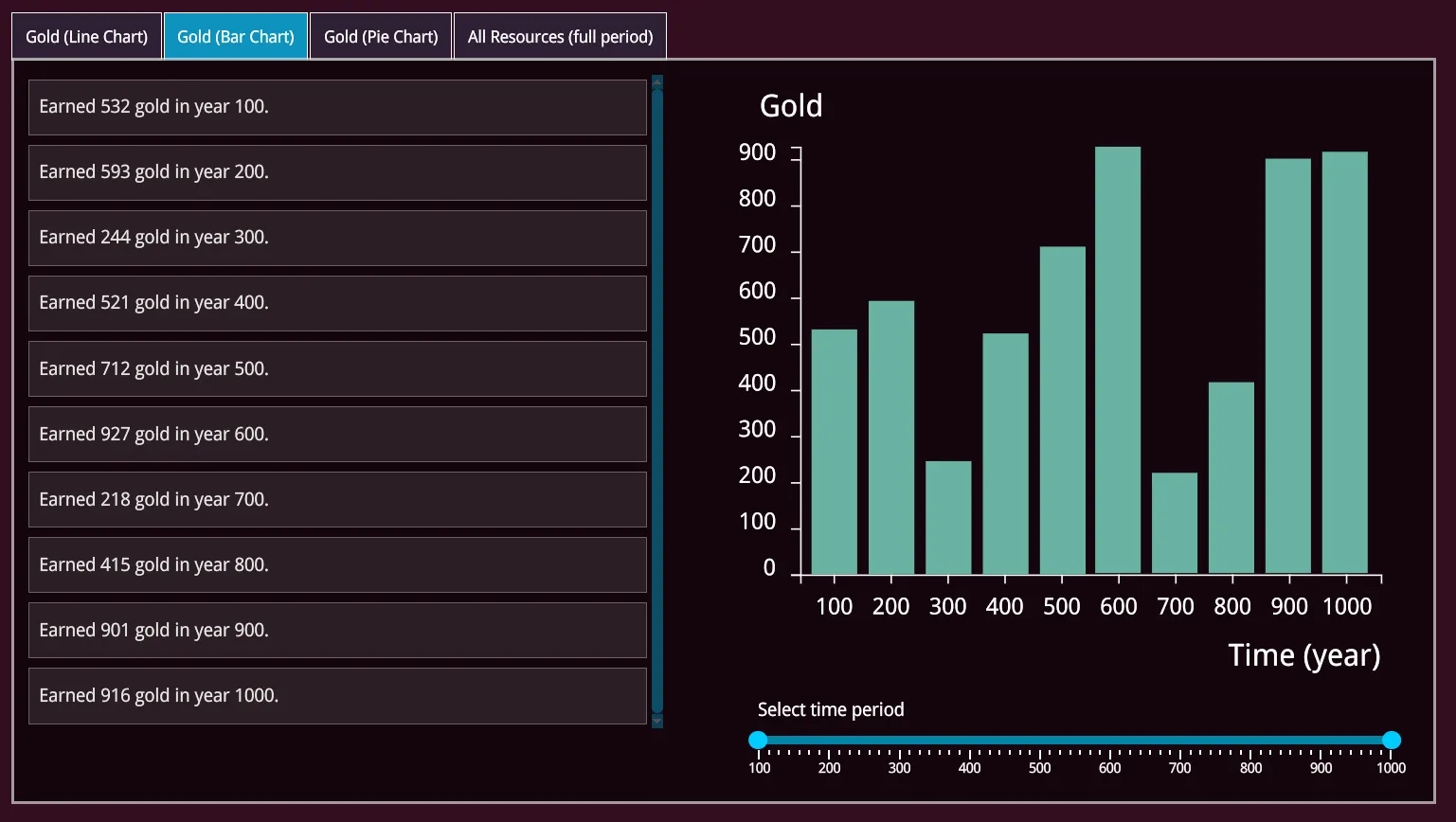Open All Resources (full period) tab
1456x822 pixels.
[x=560, y=37]
